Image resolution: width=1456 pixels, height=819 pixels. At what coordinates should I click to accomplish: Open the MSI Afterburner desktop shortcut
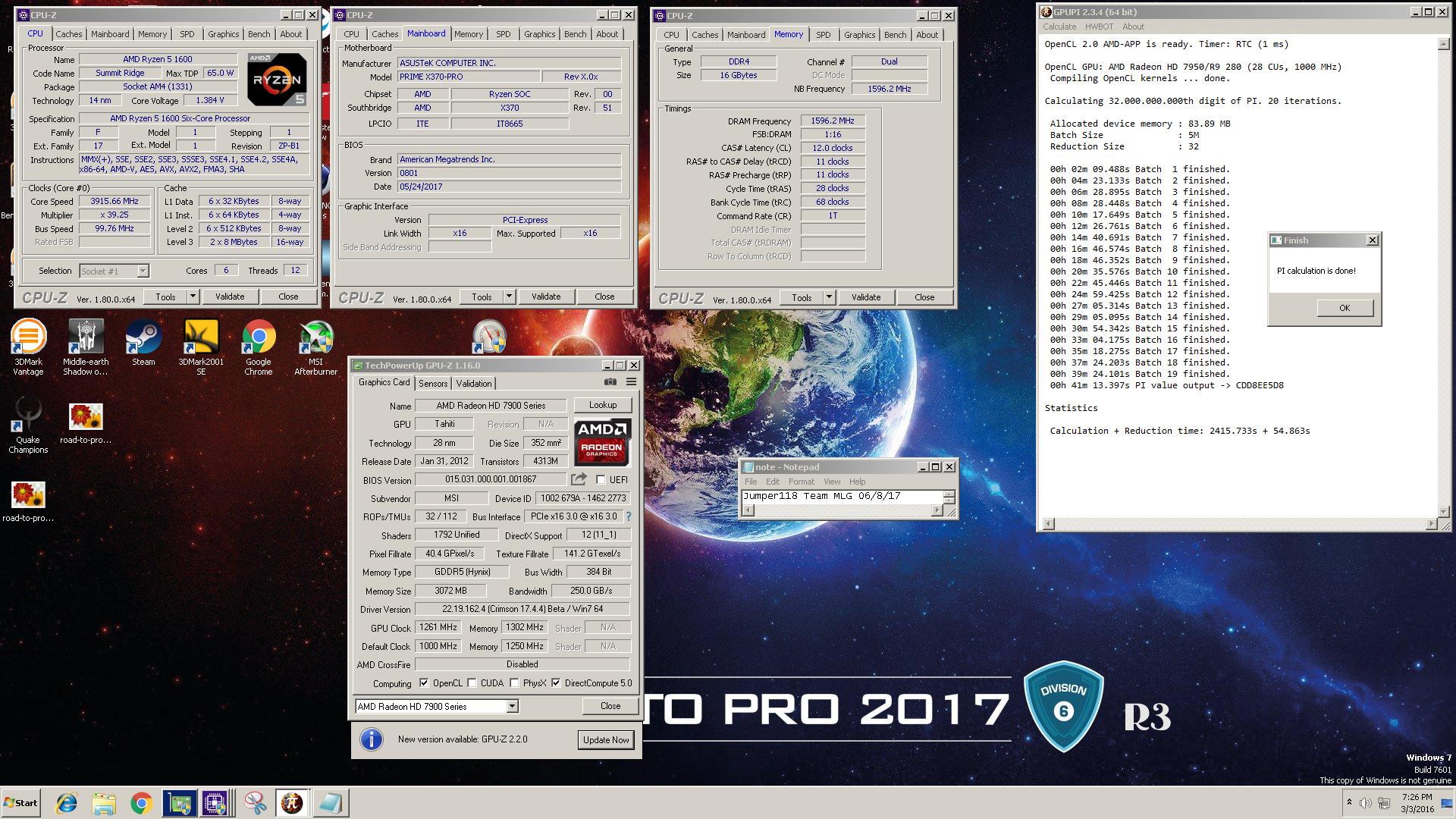[x=315, y=347]
